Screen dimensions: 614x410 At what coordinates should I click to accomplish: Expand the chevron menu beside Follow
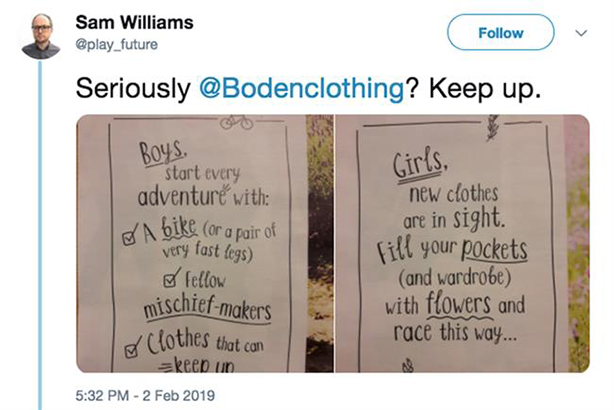click(581, 32)
